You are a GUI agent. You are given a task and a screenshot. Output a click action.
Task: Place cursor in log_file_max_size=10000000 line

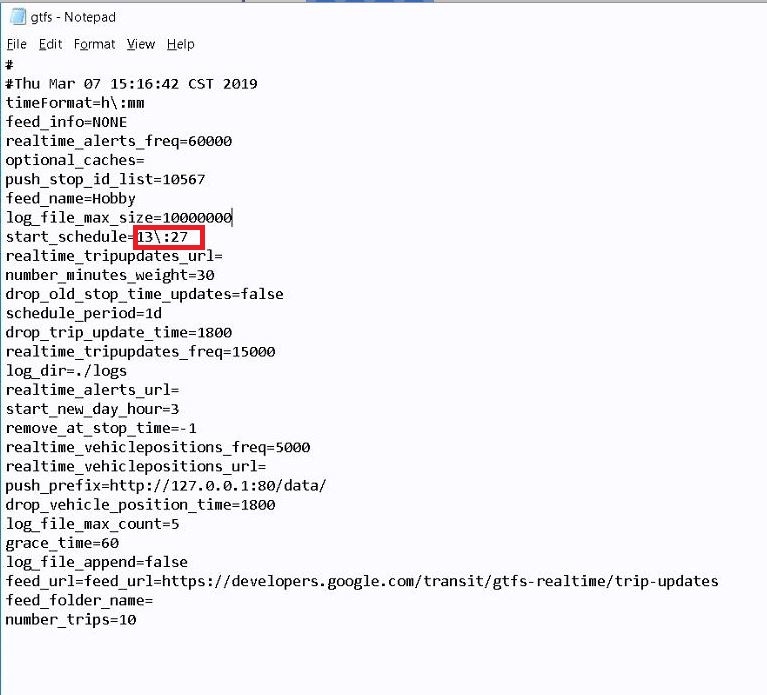(x=118, y=218)
